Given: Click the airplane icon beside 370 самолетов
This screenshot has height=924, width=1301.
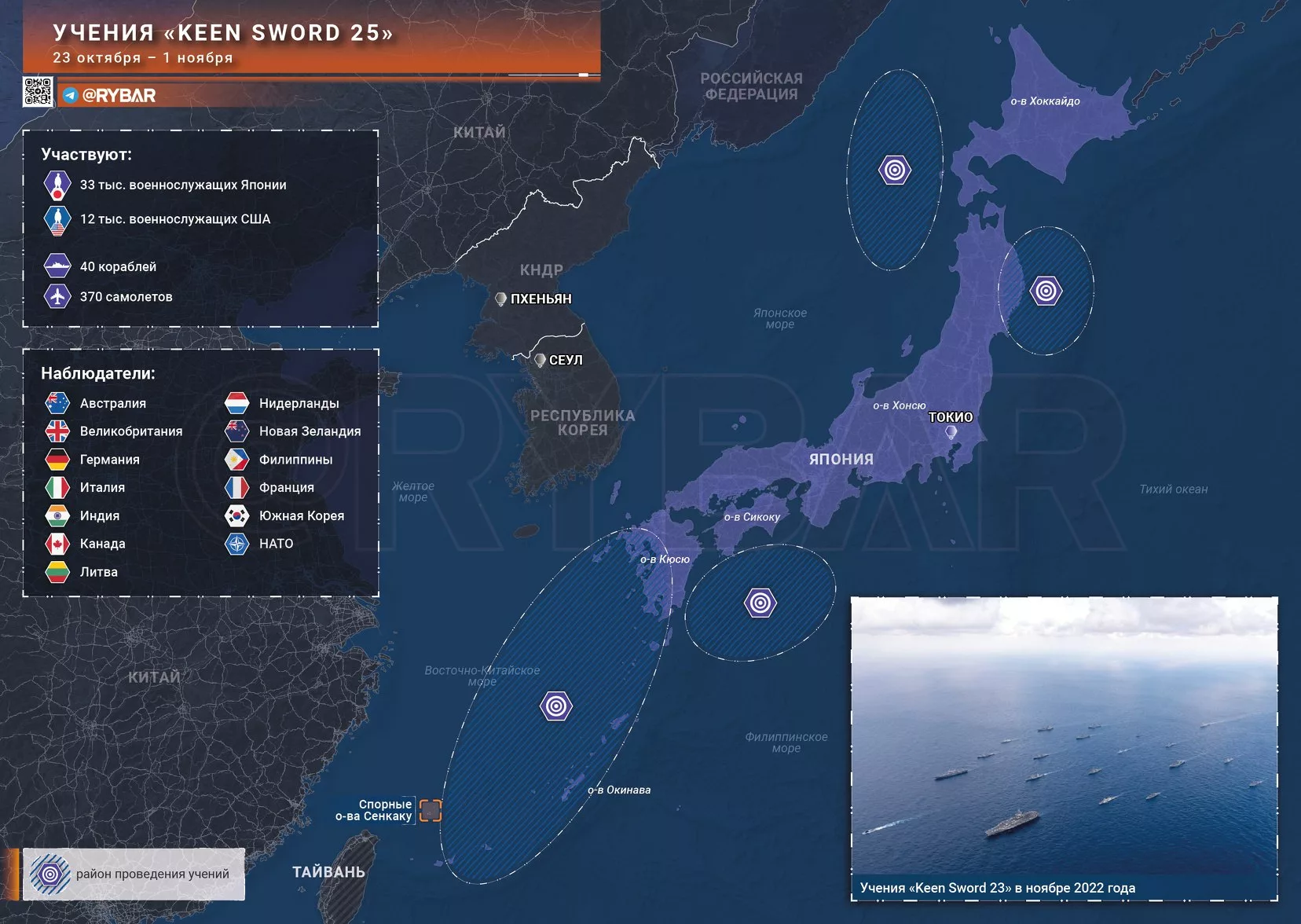Looking at the screenshot, I should click(x=57, y=297).
